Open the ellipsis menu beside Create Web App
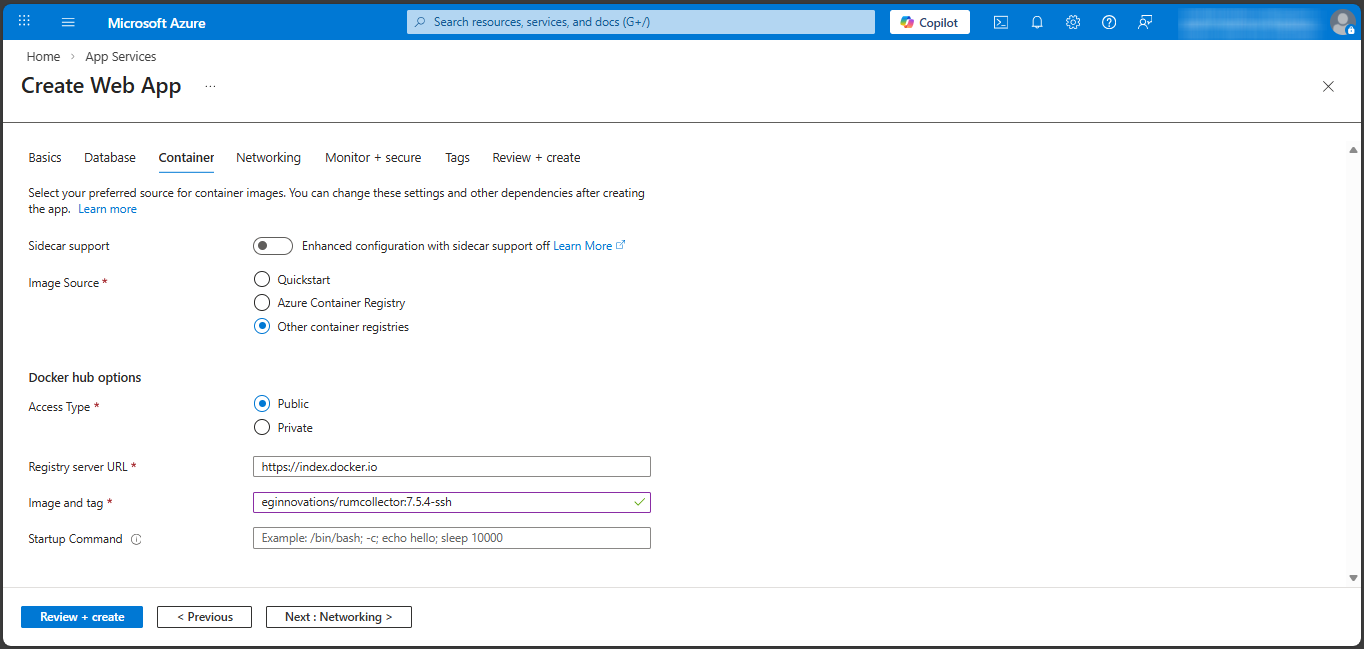Screen dimensions: 1364x649 click(210, 87)
